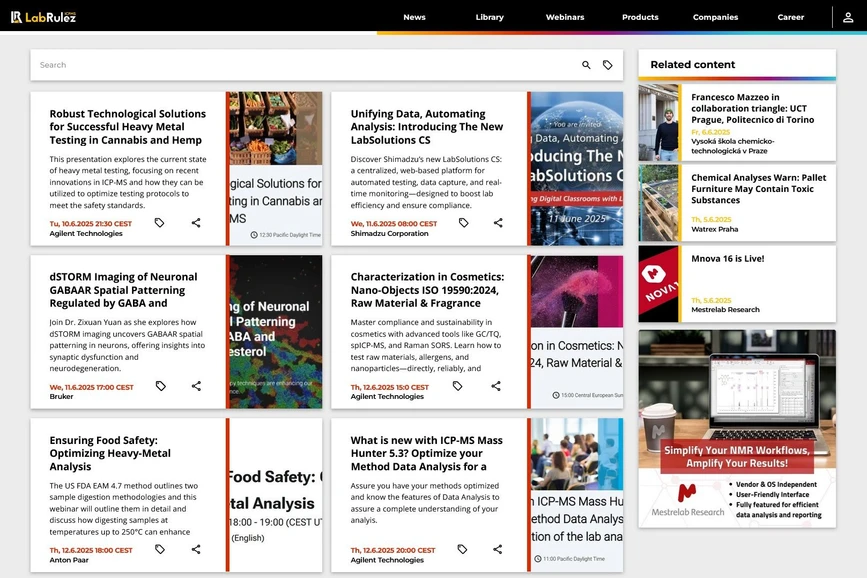Screen dimensions: 867x578
Task: Open the user account icon
Action: point(848,17)
